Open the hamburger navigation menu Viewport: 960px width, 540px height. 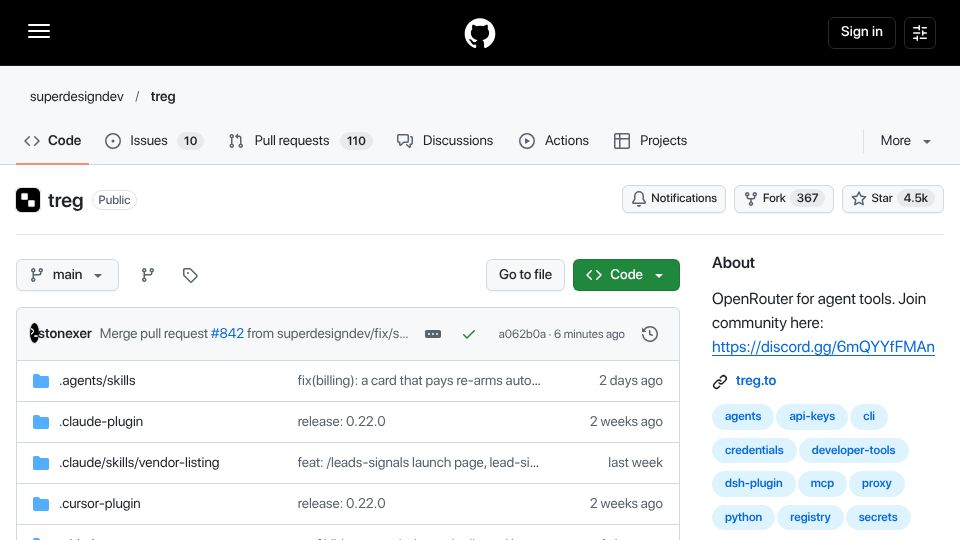[39, 31]
